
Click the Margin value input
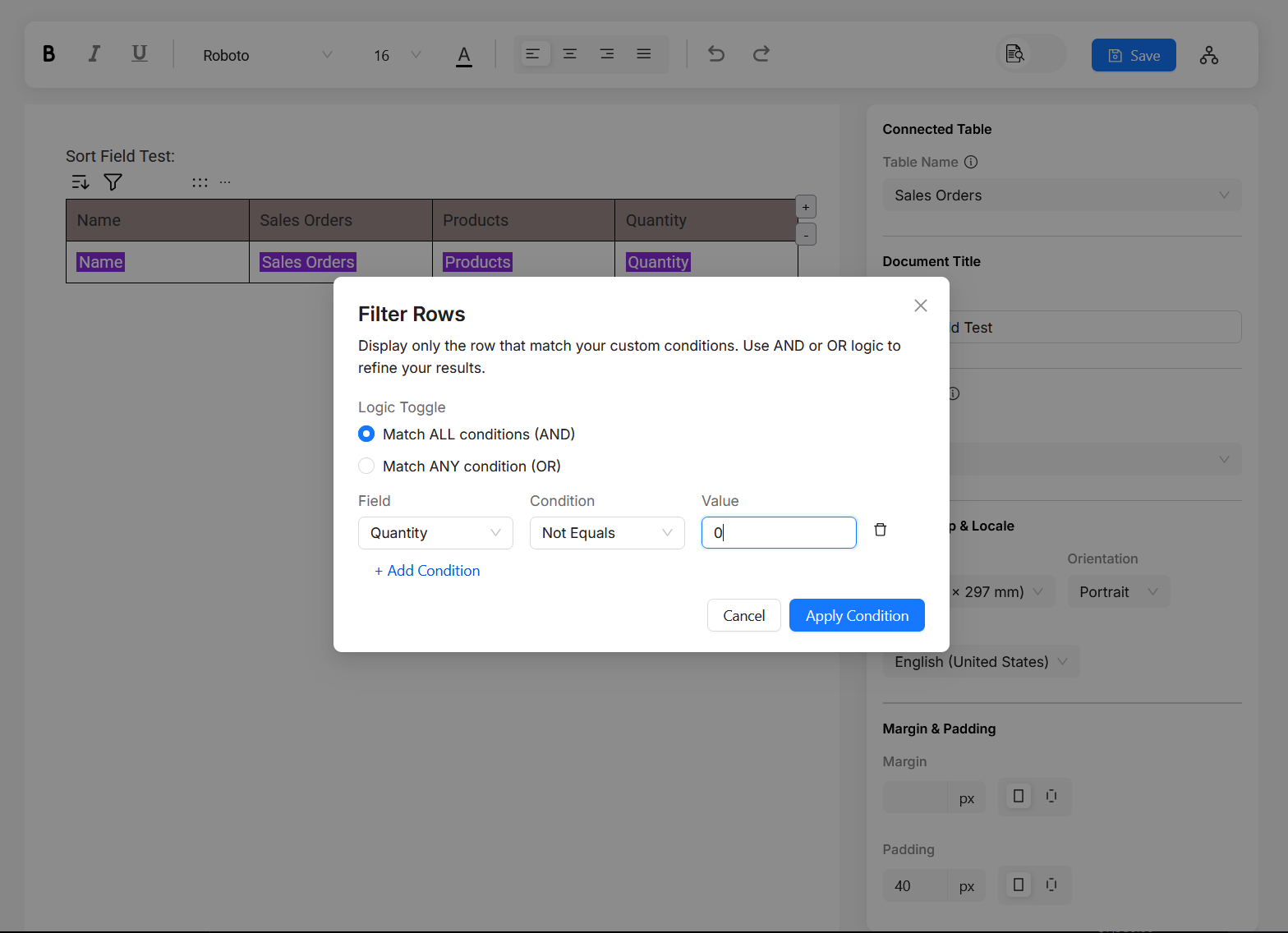tap(915, 797)
